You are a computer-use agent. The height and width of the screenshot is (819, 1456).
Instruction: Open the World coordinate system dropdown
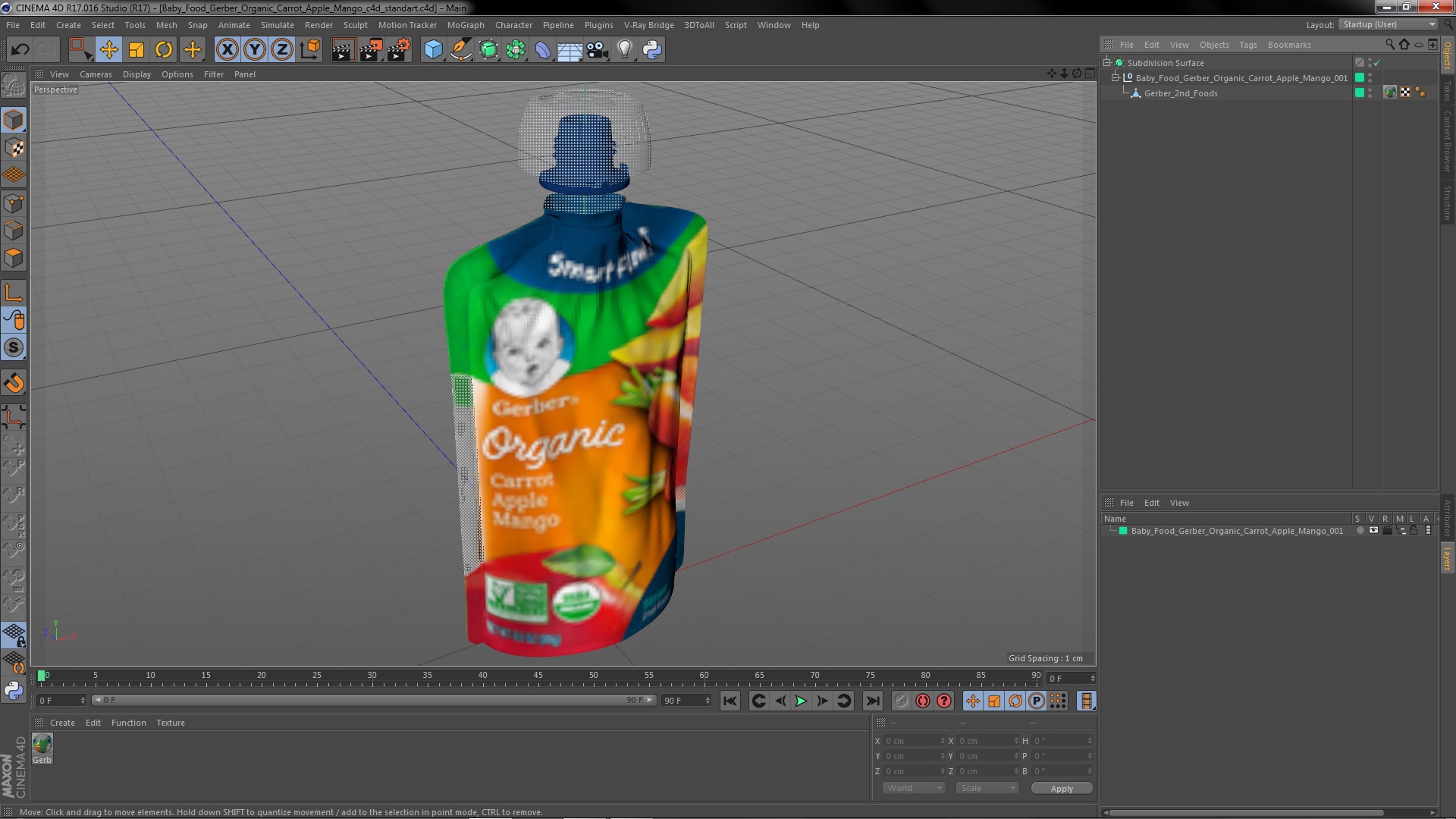click(914, 789)
